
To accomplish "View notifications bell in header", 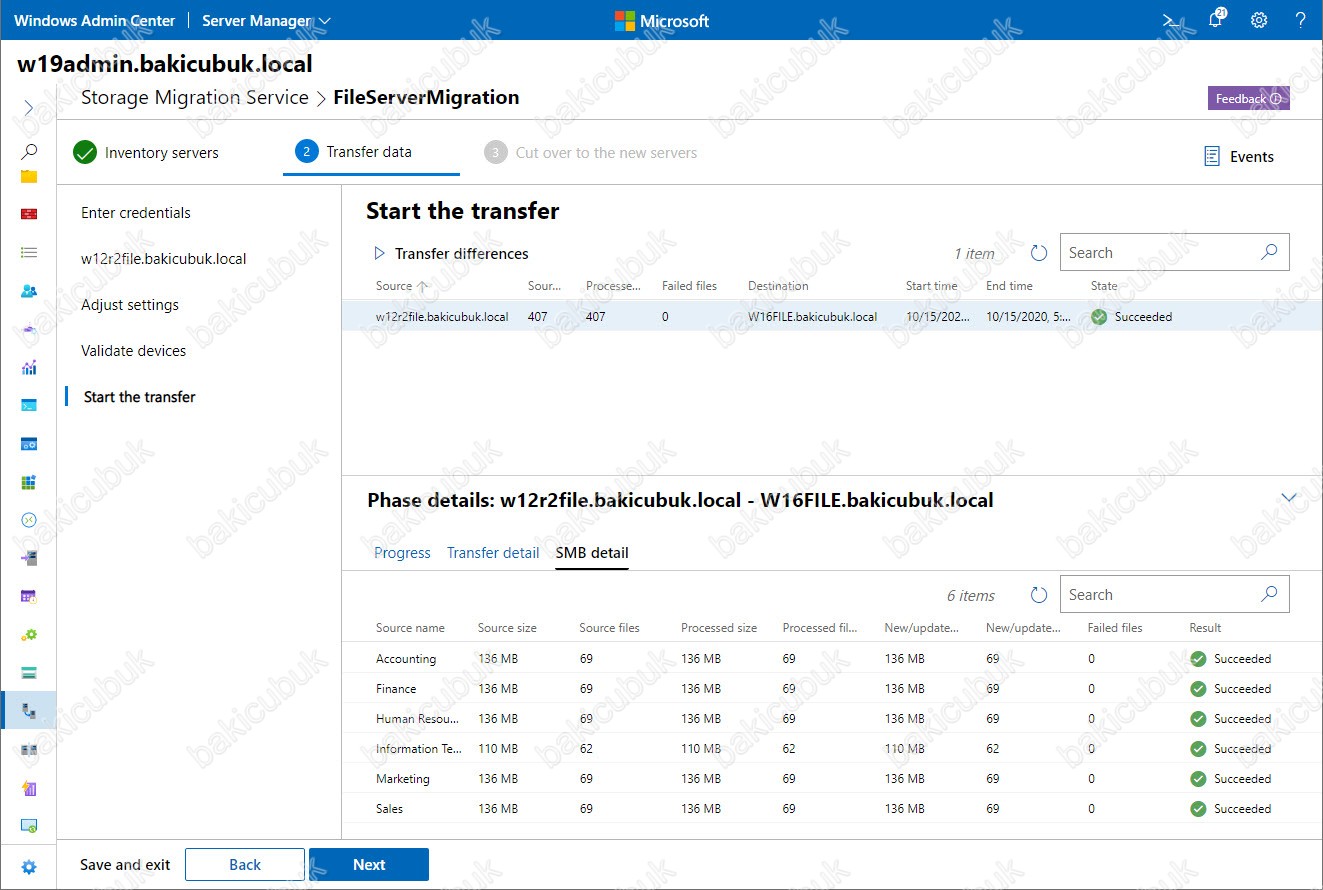I will point(1216,20).
